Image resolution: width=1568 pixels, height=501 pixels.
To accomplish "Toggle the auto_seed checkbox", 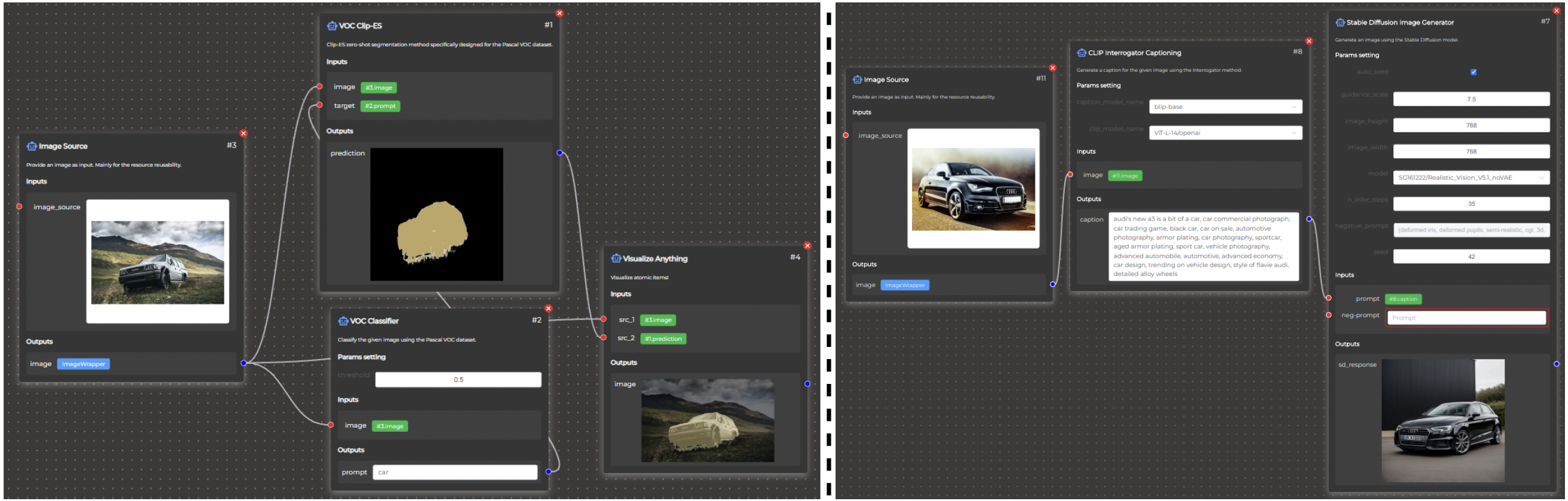I will coord(1473,72).
